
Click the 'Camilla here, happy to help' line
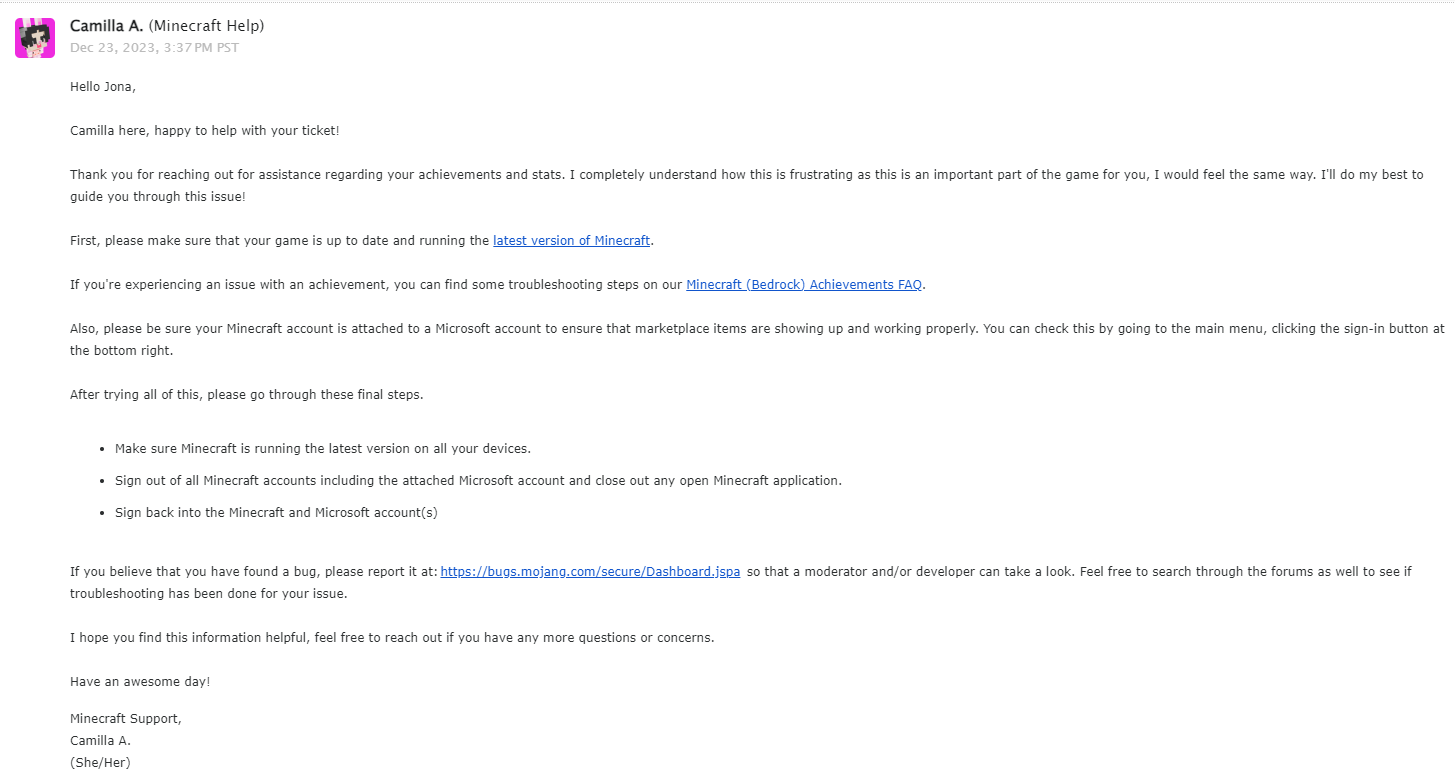(204, 131)
